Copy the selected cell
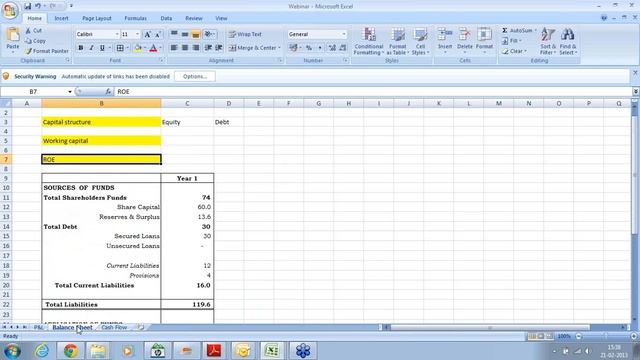This screenshot has height=360, width=640. point(35,41)
